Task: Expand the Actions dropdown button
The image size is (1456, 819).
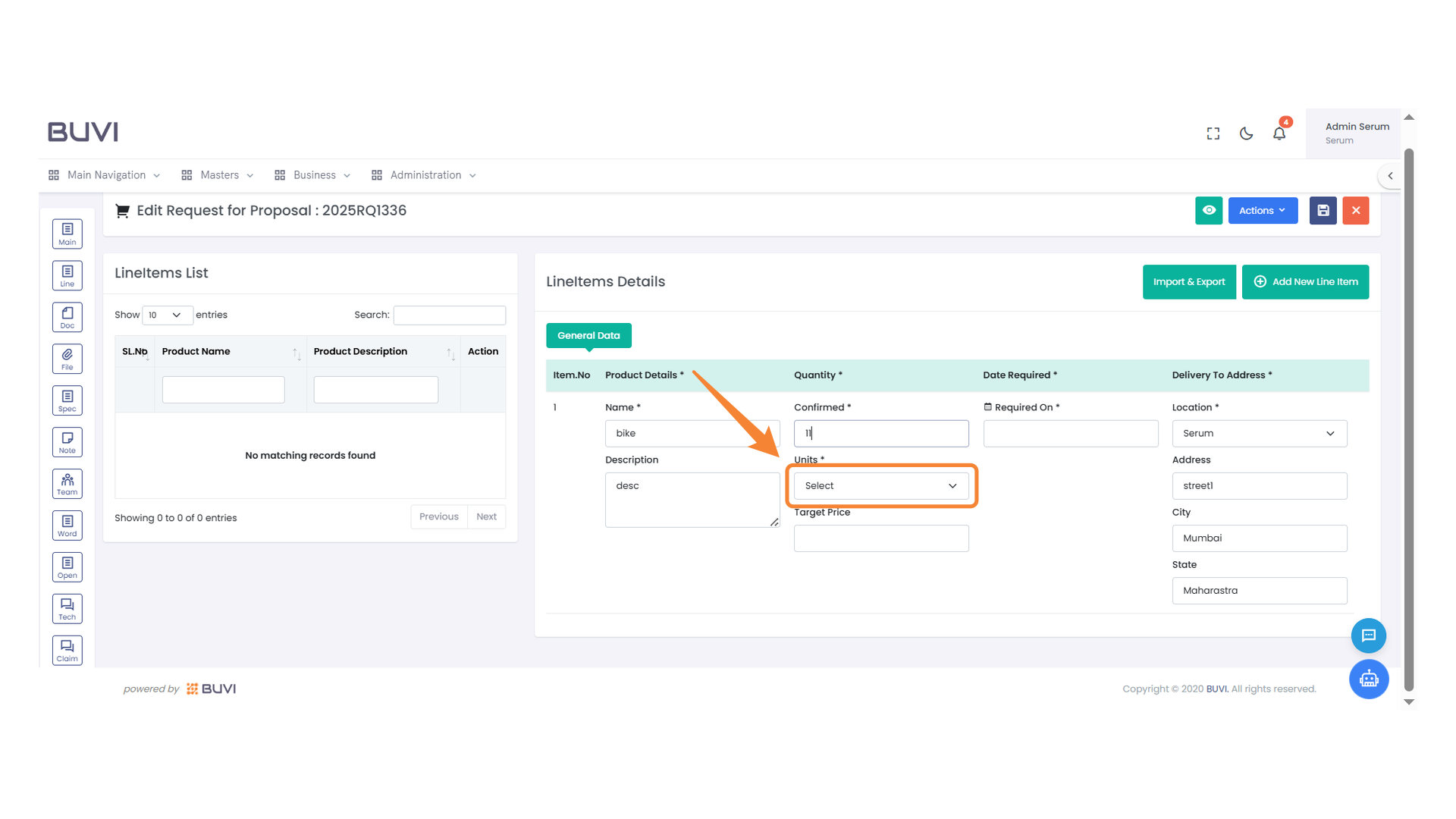Action: click(1262, 211)
